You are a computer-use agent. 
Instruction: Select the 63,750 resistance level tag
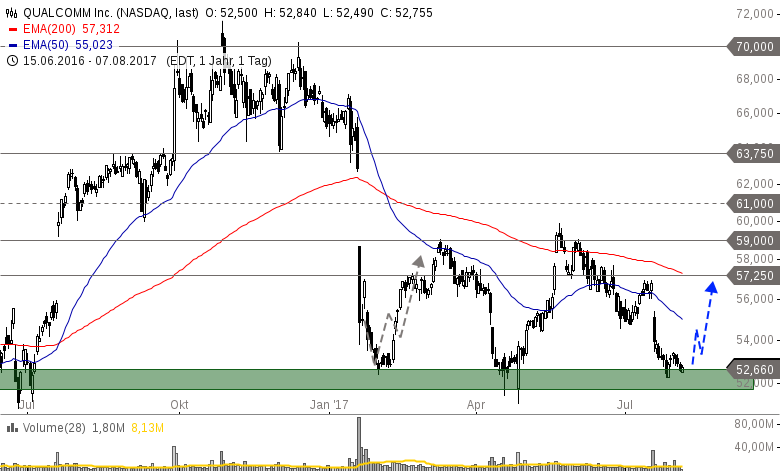pos(753,153)
